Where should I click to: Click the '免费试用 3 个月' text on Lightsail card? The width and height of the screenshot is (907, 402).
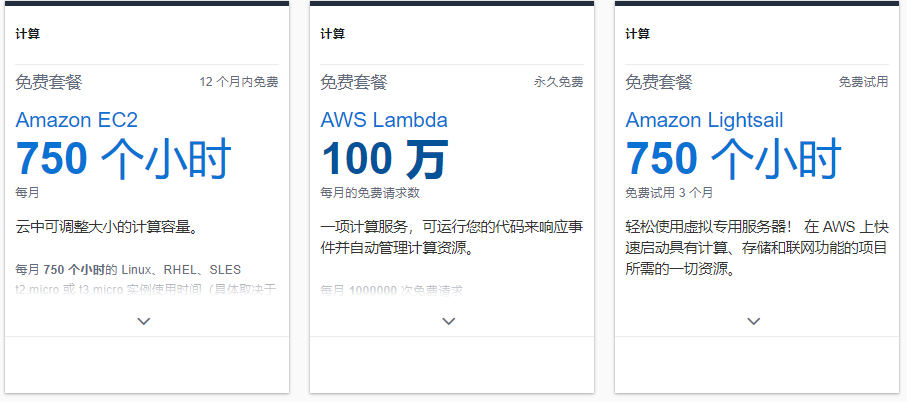pyautogui.click(x=669, y=193)
